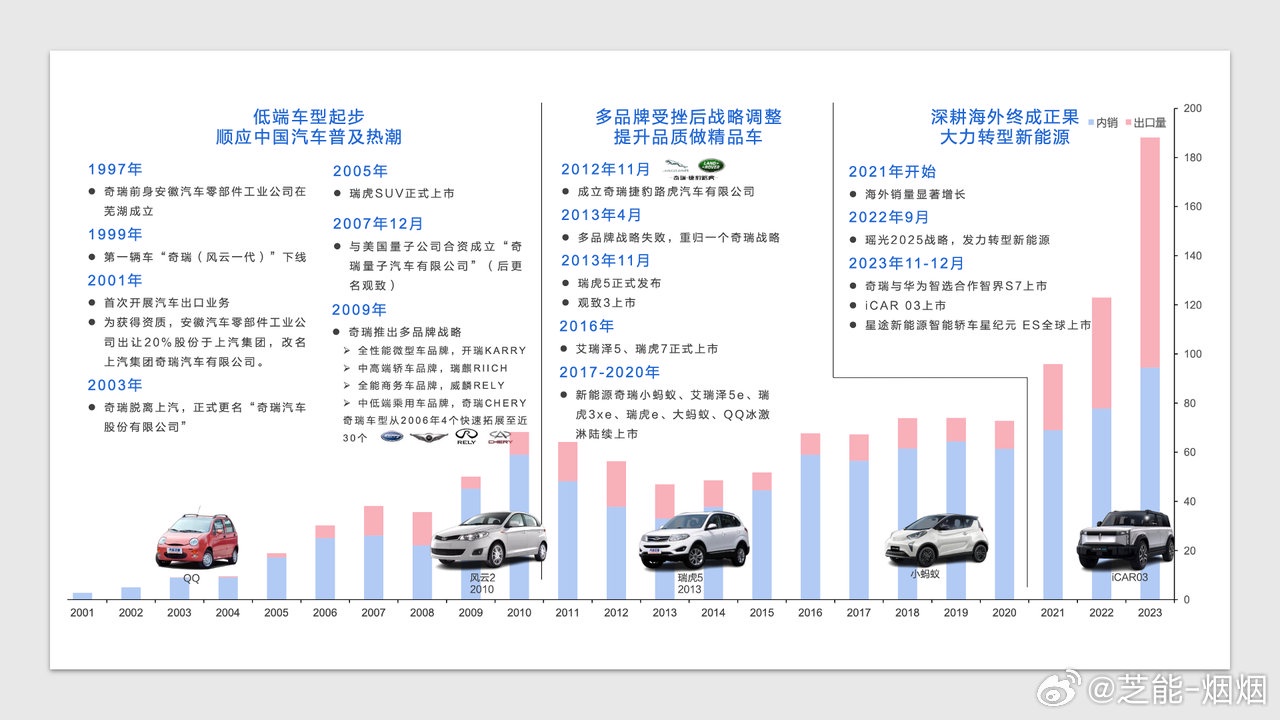Click the RELY brand logo
1280x720 pixels.
click(466, 436)
